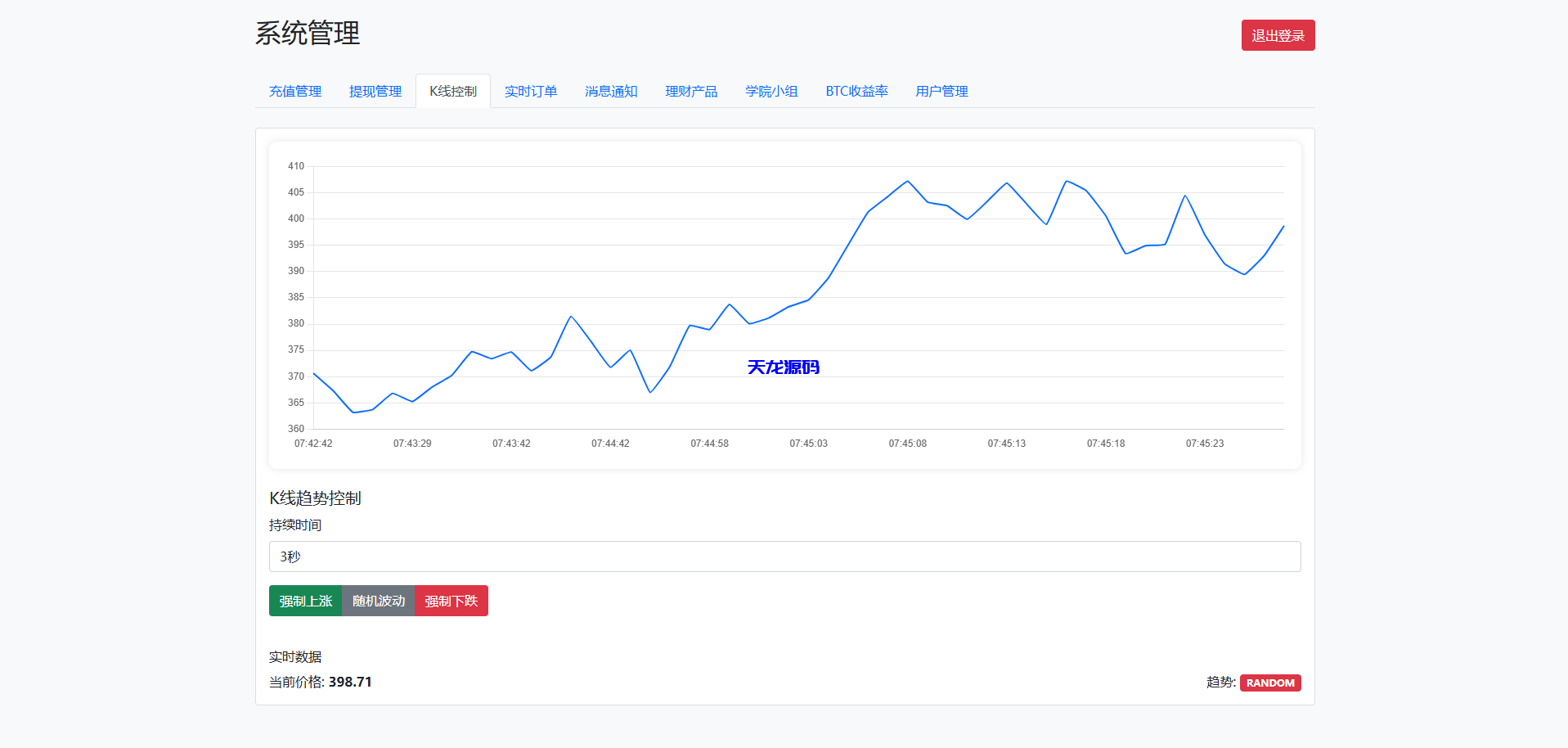Open the 消息通知 tab

pos(611,92)
